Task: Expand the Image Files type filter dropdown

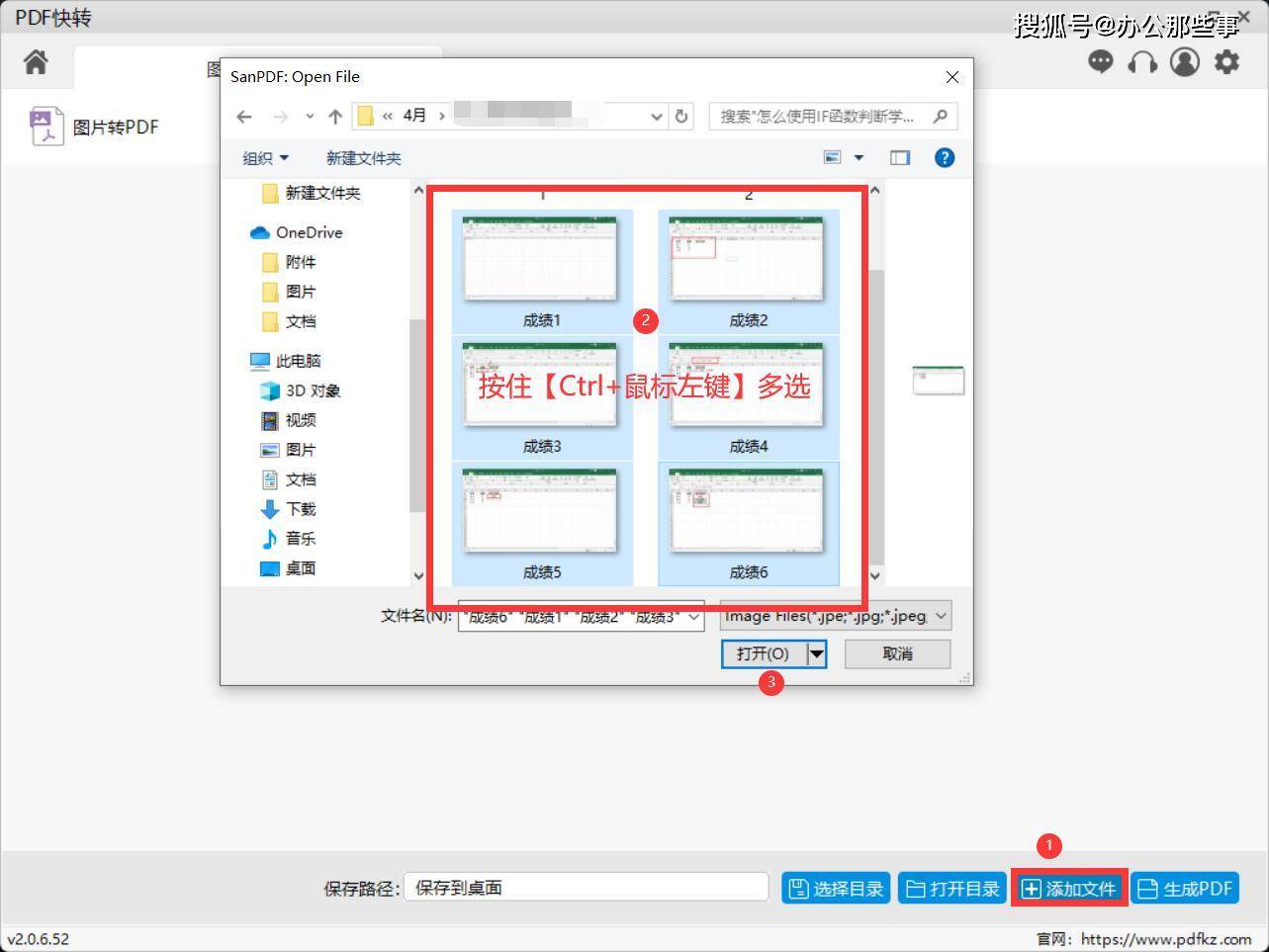Action: tap(836, 616)
